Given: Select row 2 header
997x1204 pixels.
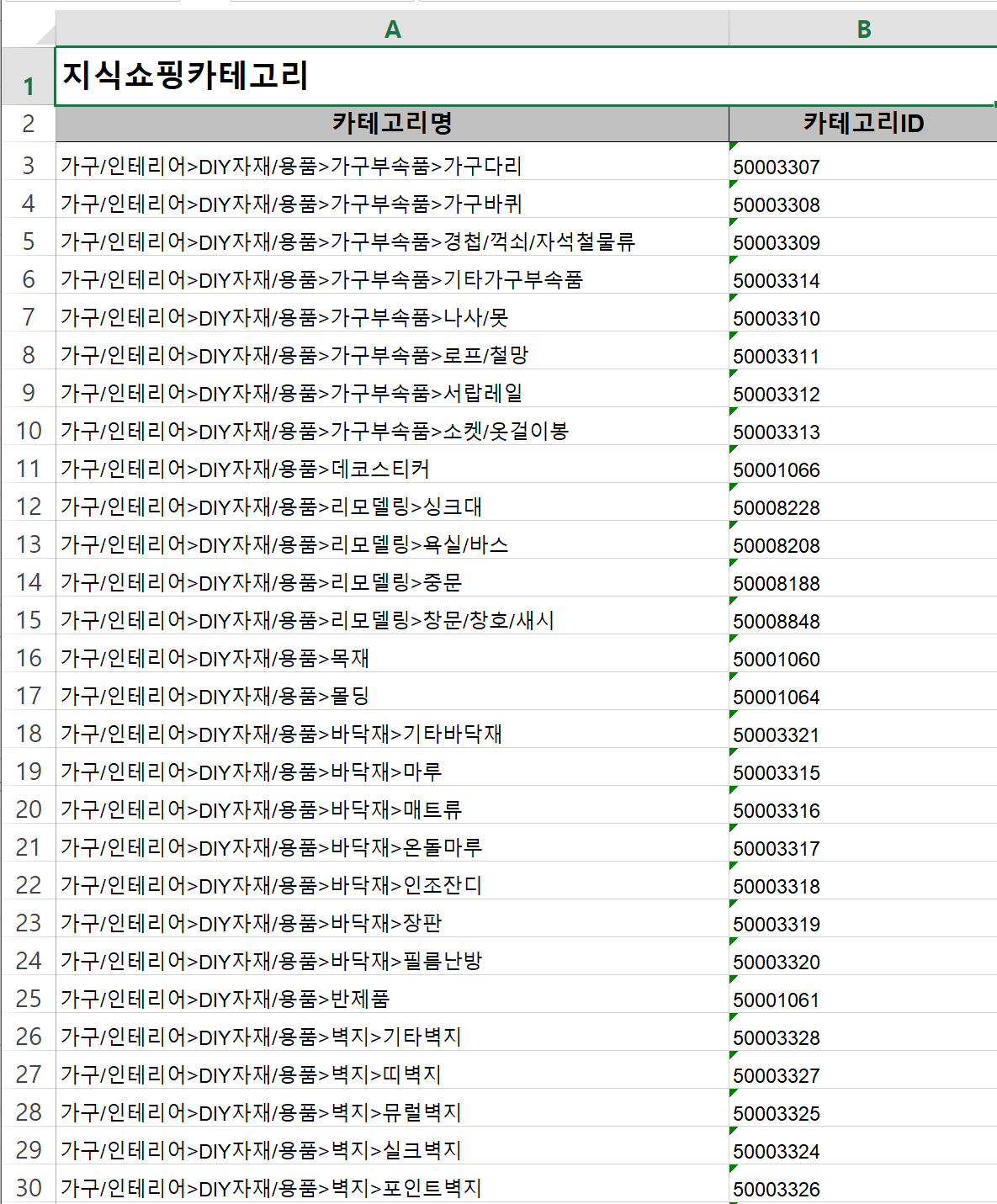Looking at the screenshot, I should 28,124.
